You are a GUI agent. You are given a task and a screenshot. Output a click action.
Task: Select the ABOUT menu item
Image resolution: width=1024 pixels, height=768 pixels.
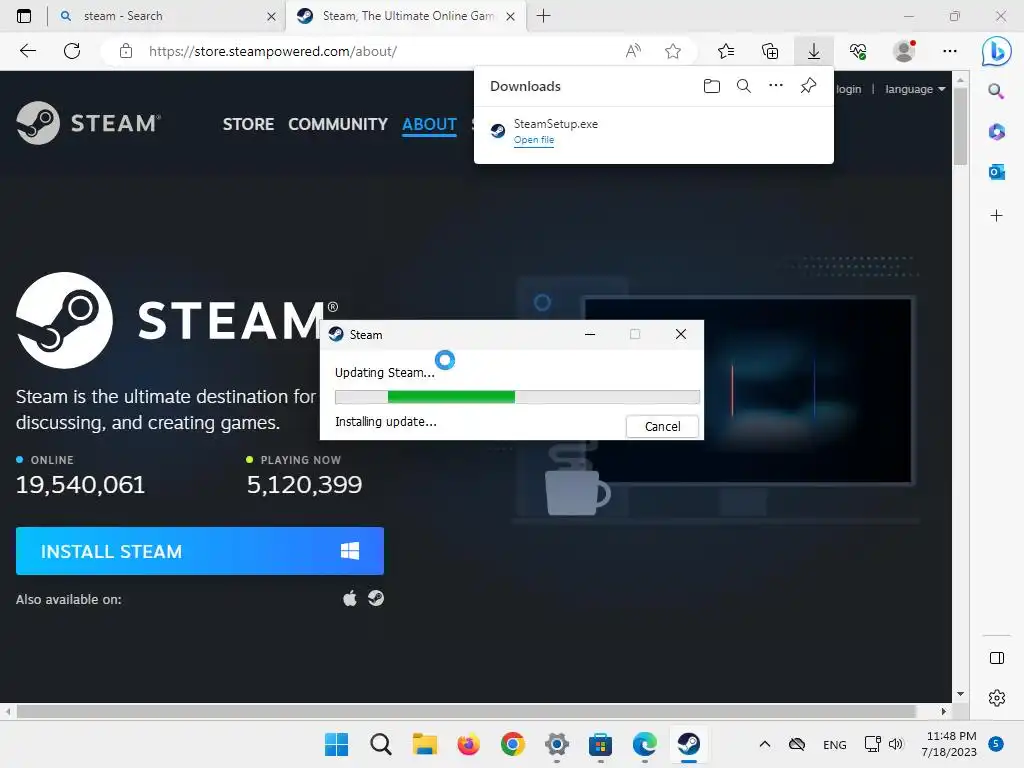click(x=429, y=124)
